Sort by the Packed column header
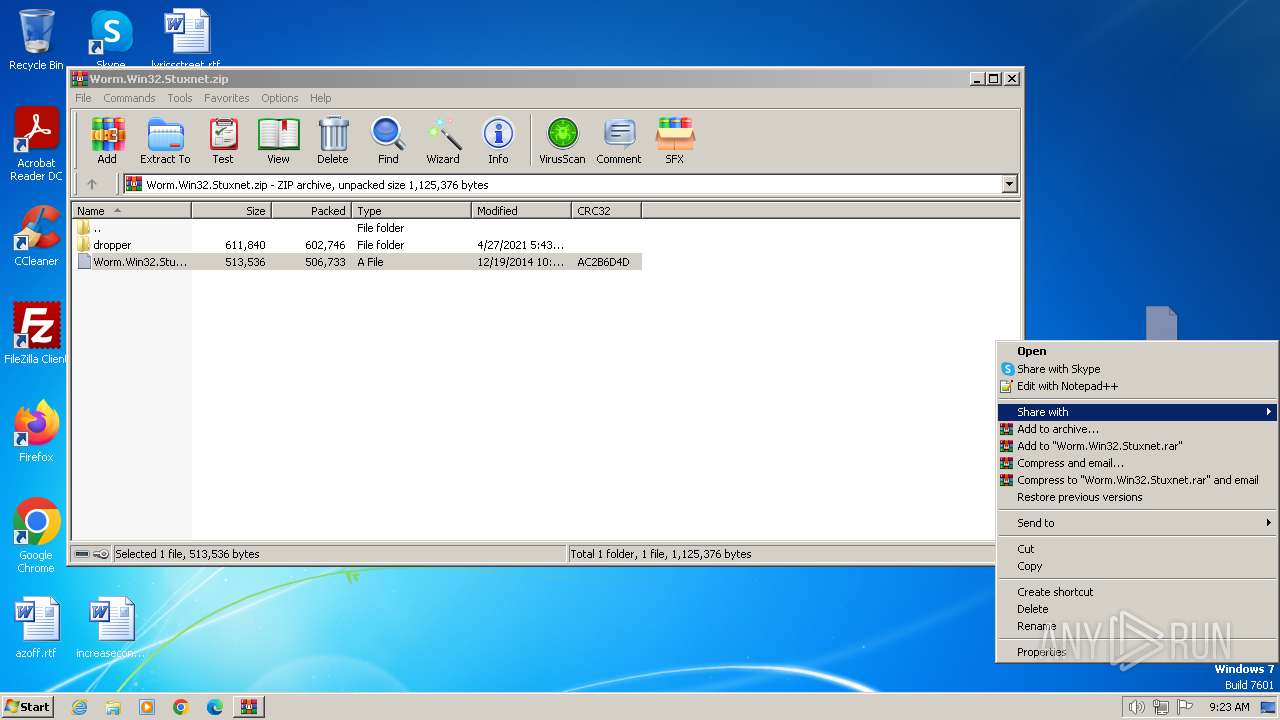This screenshot has width=1280, height=720. tap(311, 211)
